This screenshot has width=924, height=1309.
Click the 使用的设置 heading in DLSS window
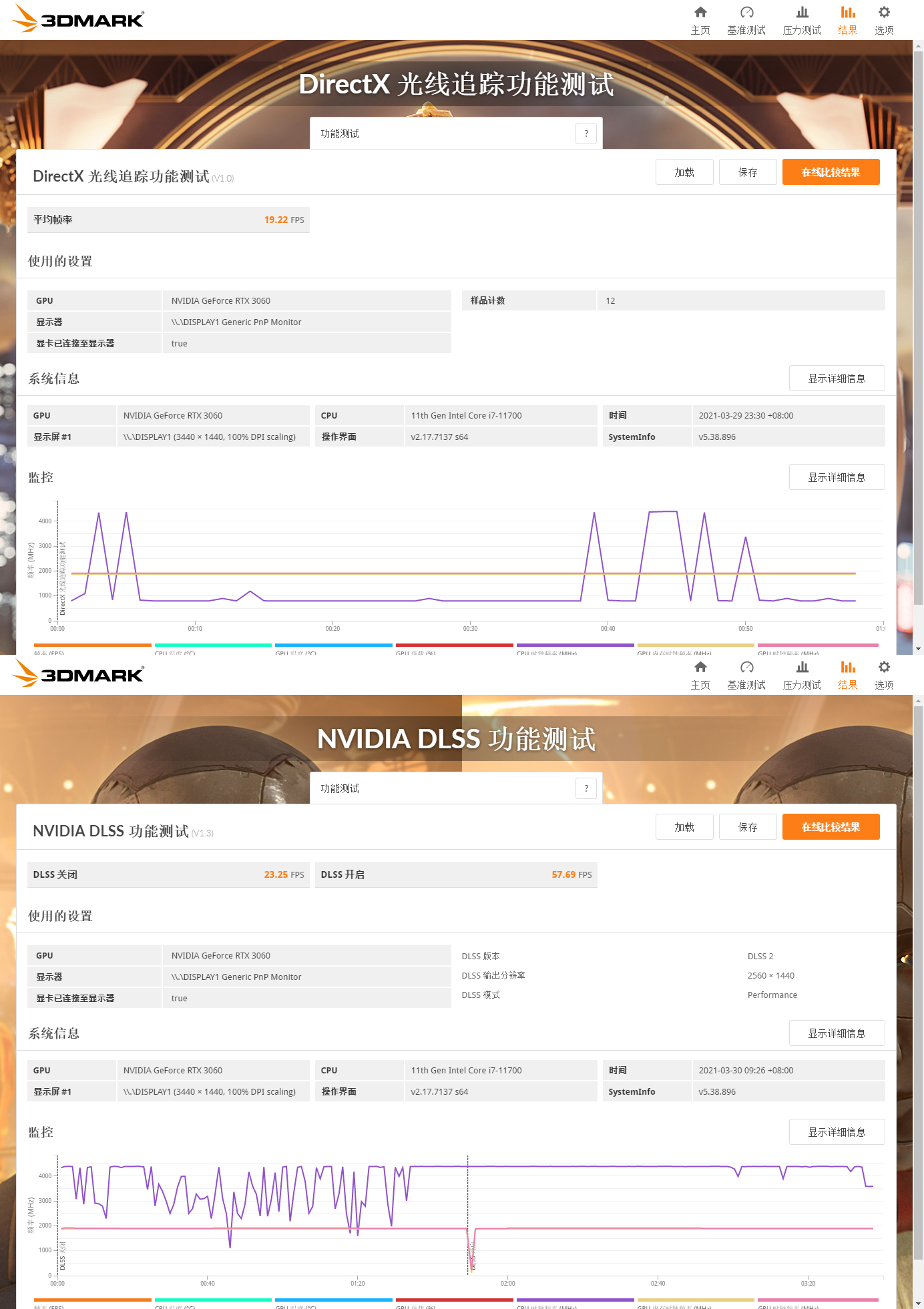click(x=60, y=916)
